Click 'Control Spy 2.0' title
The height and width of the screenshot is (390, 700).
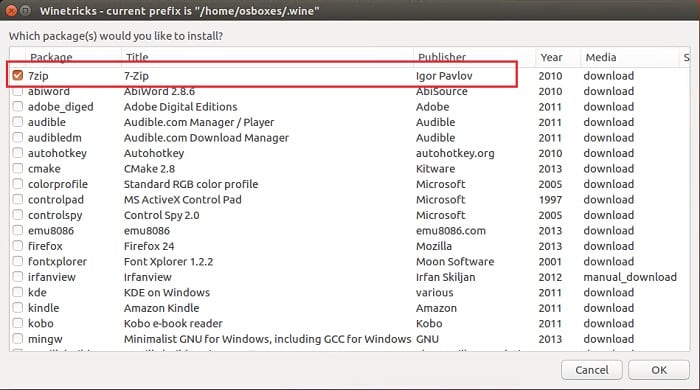click(x=162, y=215)
